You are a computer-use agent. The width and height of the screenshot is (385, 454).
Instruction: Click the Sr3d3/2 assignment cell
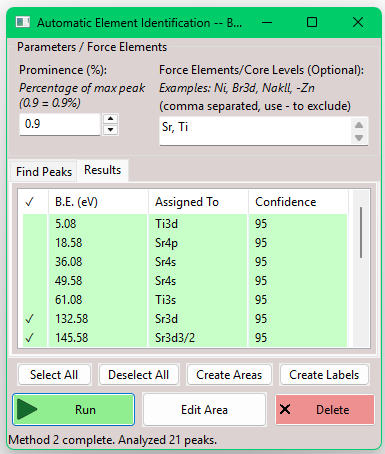coord(198,338)
